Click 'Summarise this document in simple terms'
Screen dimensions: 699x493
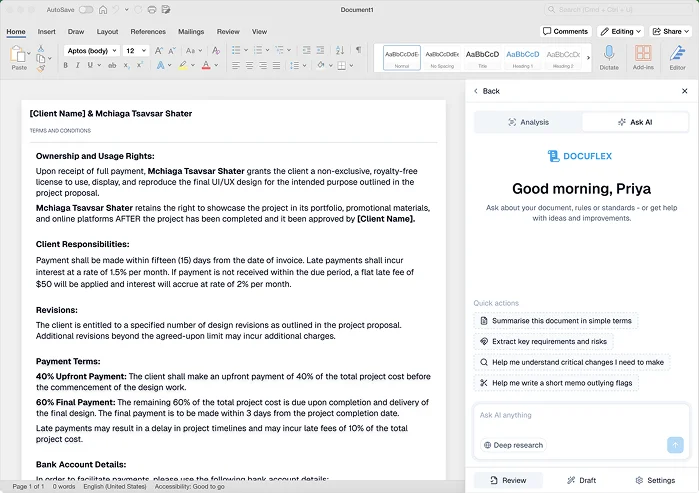coord(555,321)
